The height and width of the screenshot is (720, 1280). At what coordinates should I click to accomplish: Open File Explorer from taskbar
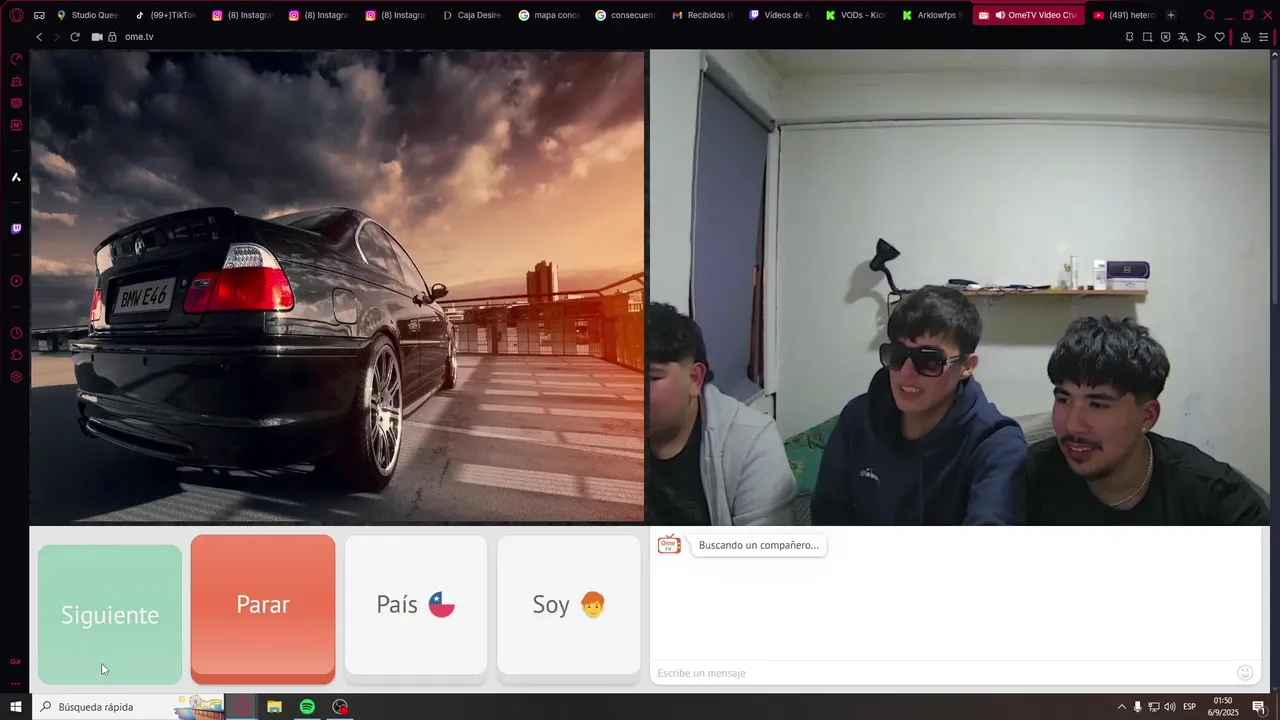coord(274,707)
